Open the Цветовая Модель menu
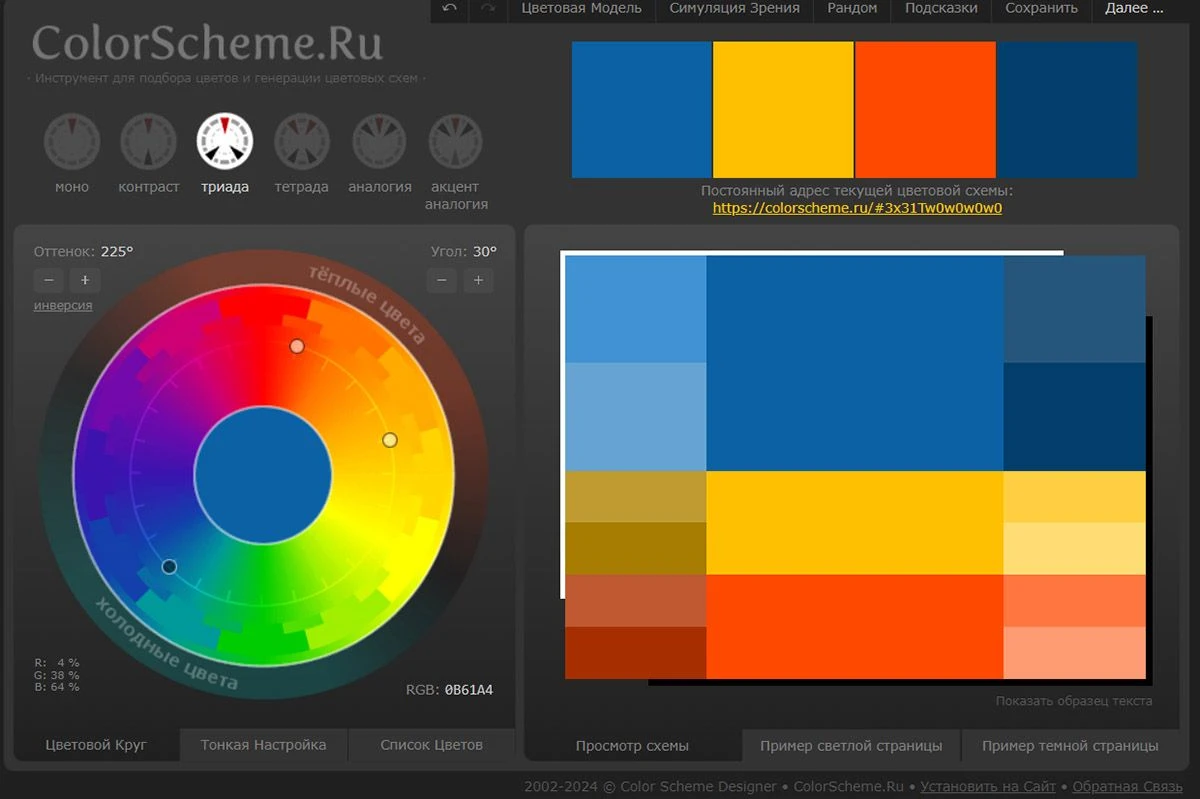This screenshot has width=1200, height=799. [581, 8]
